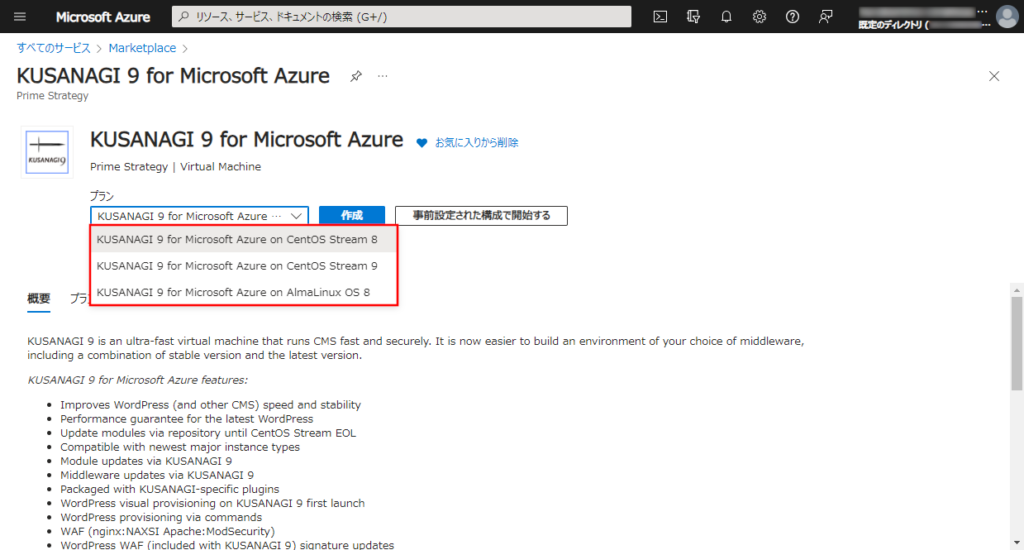Click 事前設定された構成で開始する button
1024x550 pixels.
(481, 216)
